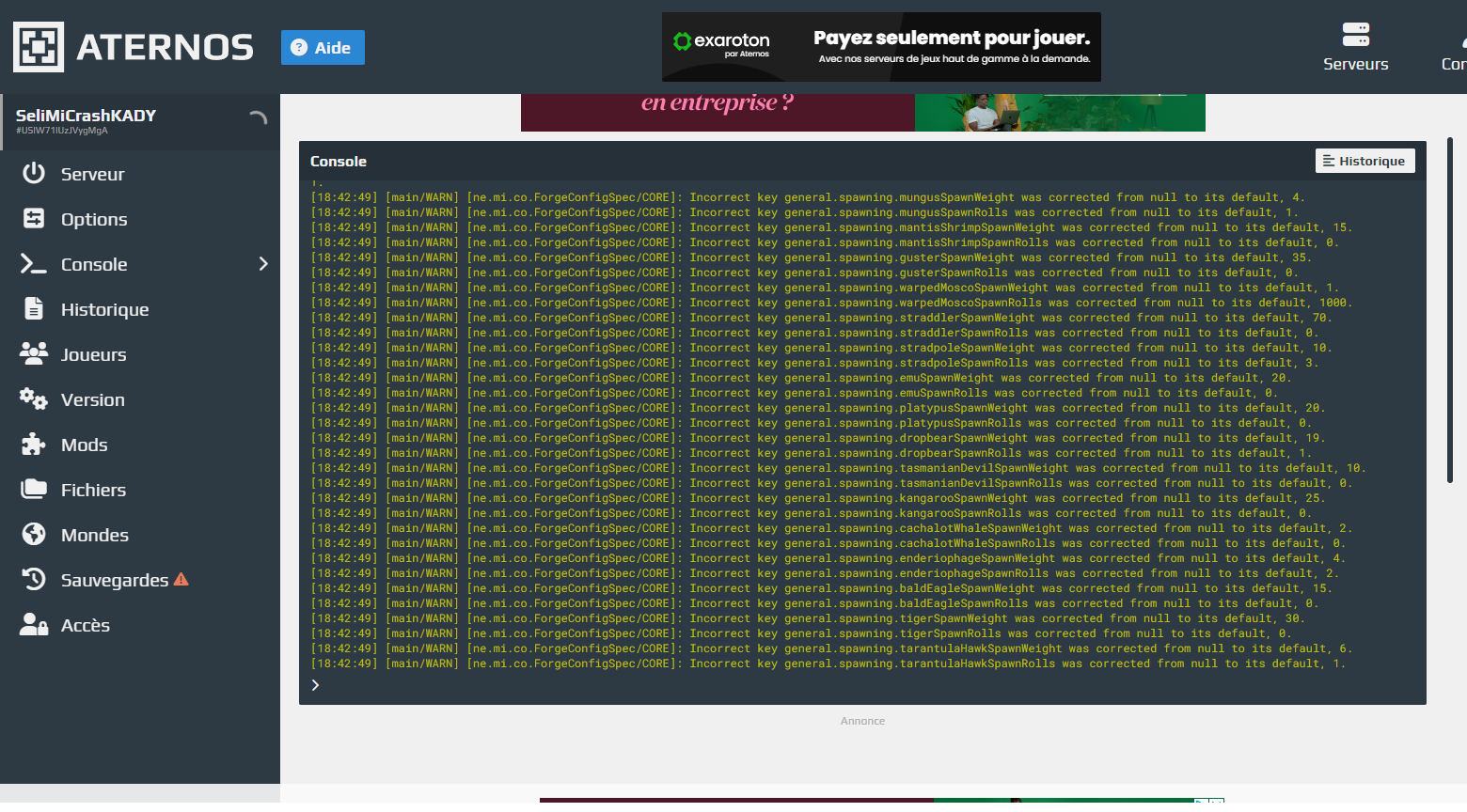Open Joueurs using the people icon
Screen dimensions: 1467x812
pos(34,353)
